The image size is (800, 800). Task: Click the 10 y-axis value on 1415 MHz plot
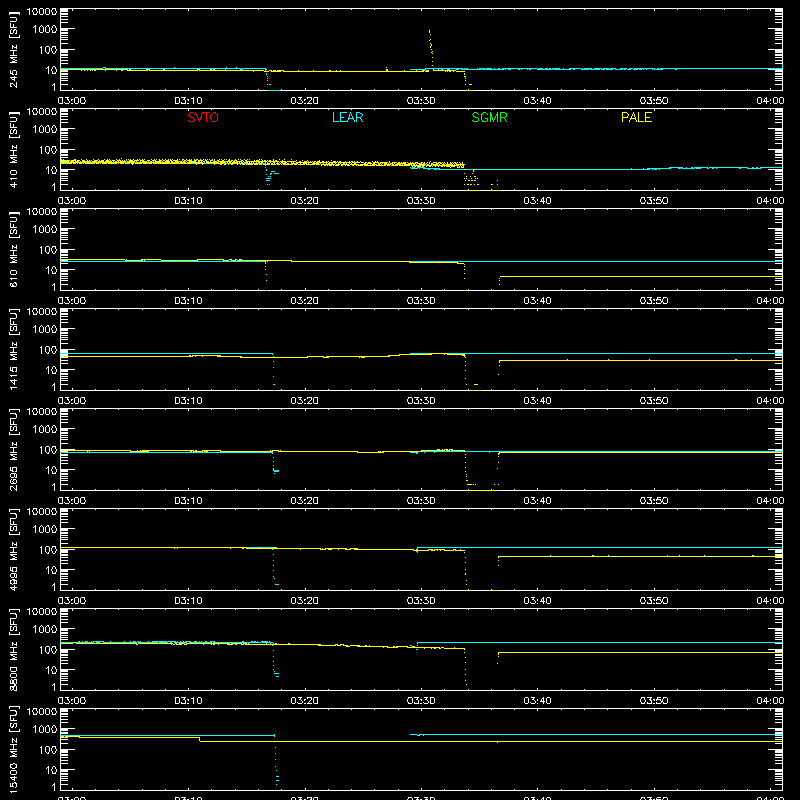[51, 370]
